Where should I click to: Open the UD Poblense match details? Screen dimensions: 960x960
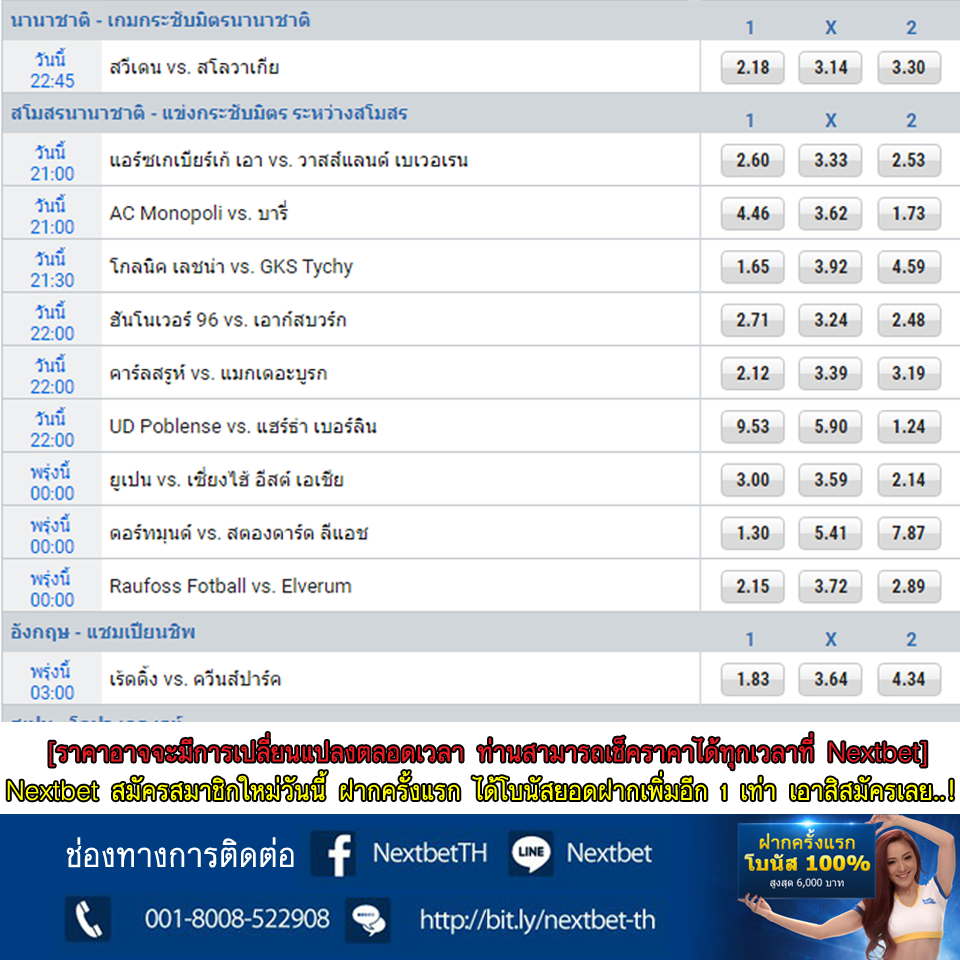(x=242, y=427)
